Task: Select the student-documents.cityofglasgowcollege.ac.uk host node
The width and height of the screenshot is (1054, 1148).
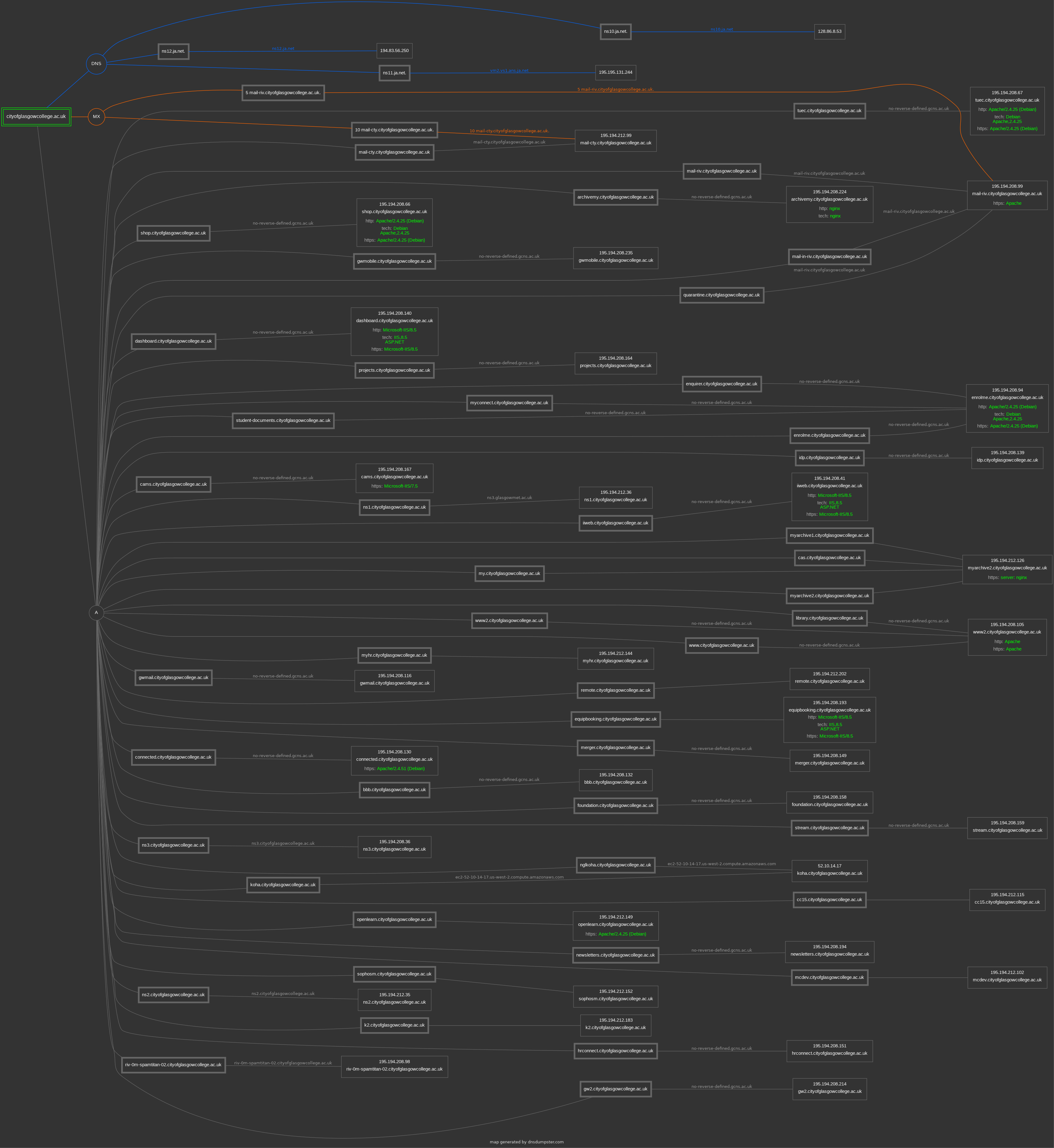Action: coord(283,421)
